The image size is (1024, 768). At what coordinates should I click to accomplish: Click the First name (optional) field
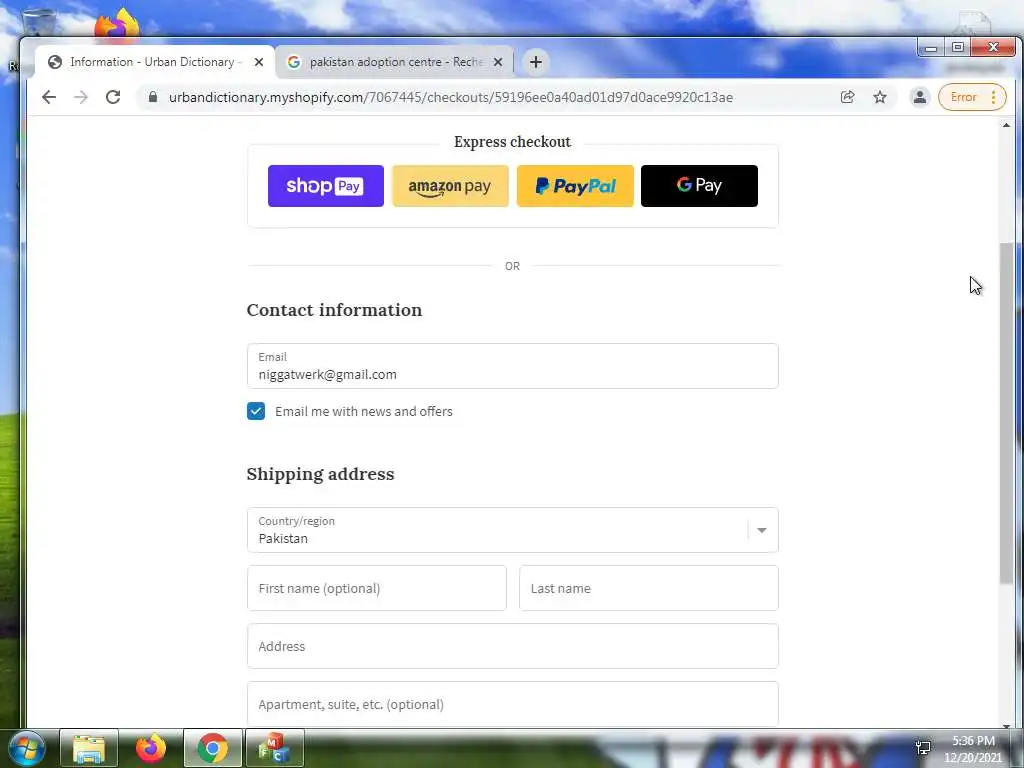click(377, 588)
